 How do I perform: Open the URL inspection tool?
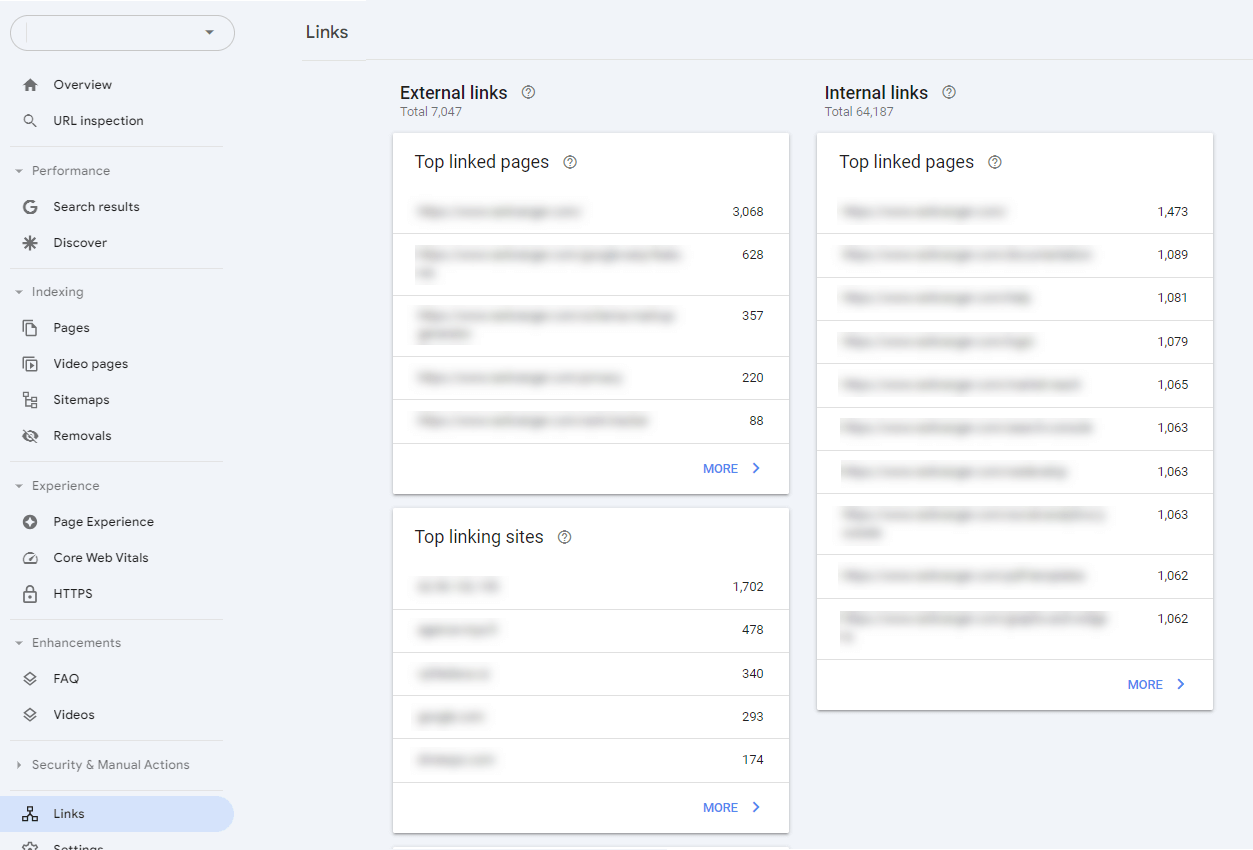coord(98,120)
